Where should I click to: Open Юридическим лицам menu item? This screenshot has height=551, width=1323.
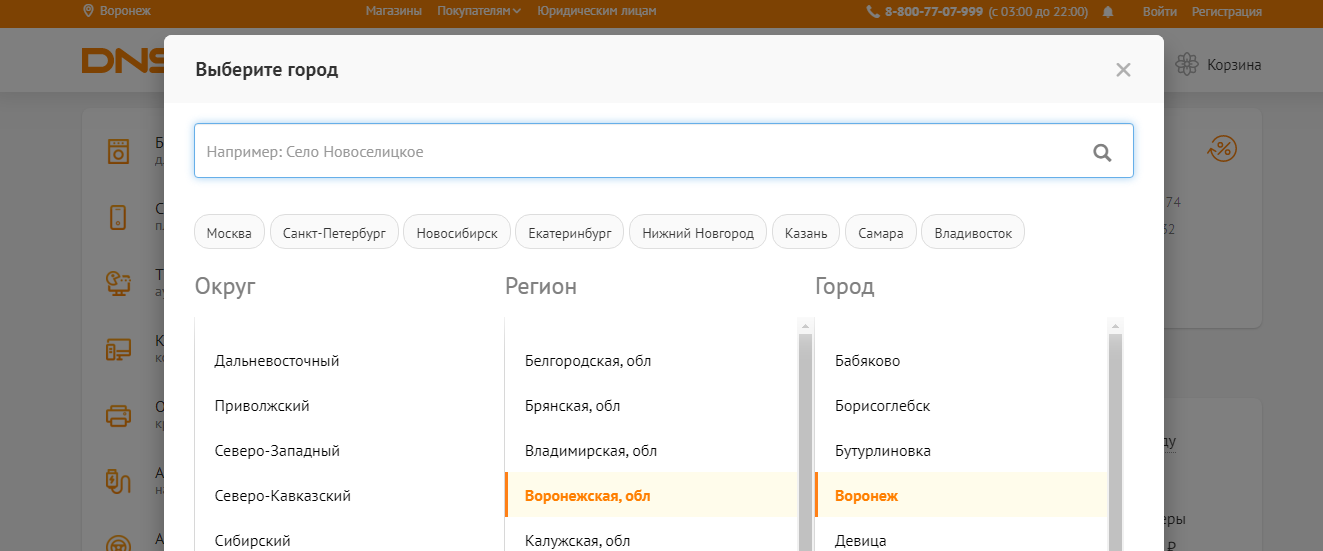tap(596, 12)
